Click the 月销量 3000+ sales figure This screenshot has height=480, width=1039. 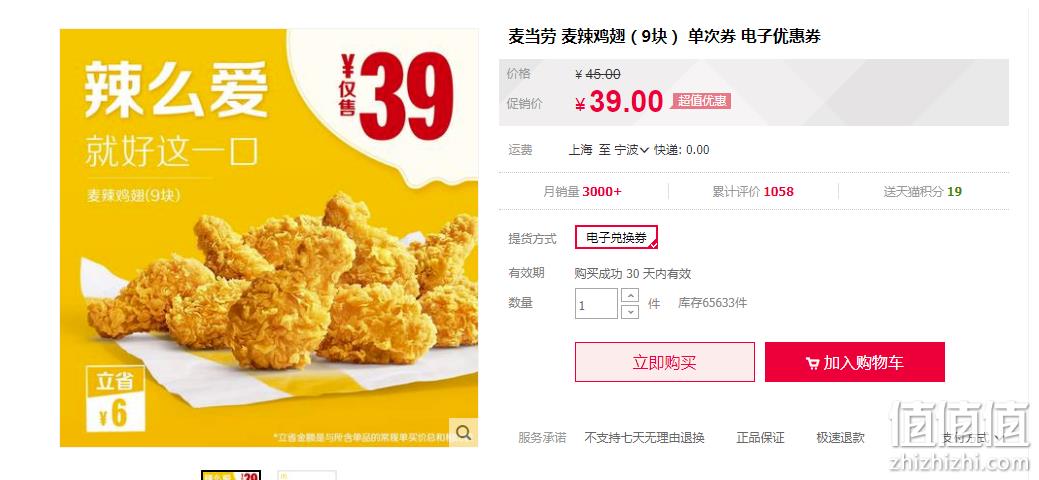pyautogui.click(x=582, y=192)
